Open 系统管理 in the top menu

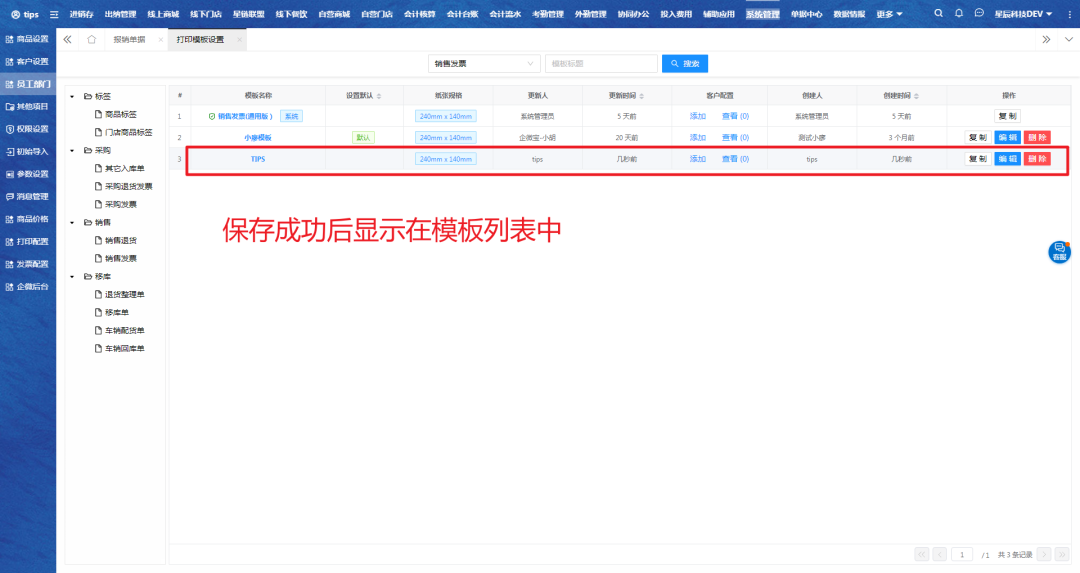point(762,14)
